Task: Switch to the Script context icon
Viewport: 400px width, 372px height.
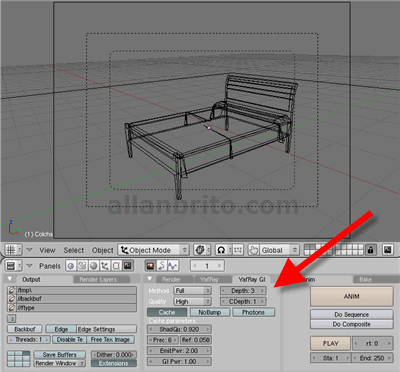Action: point(82,266)
